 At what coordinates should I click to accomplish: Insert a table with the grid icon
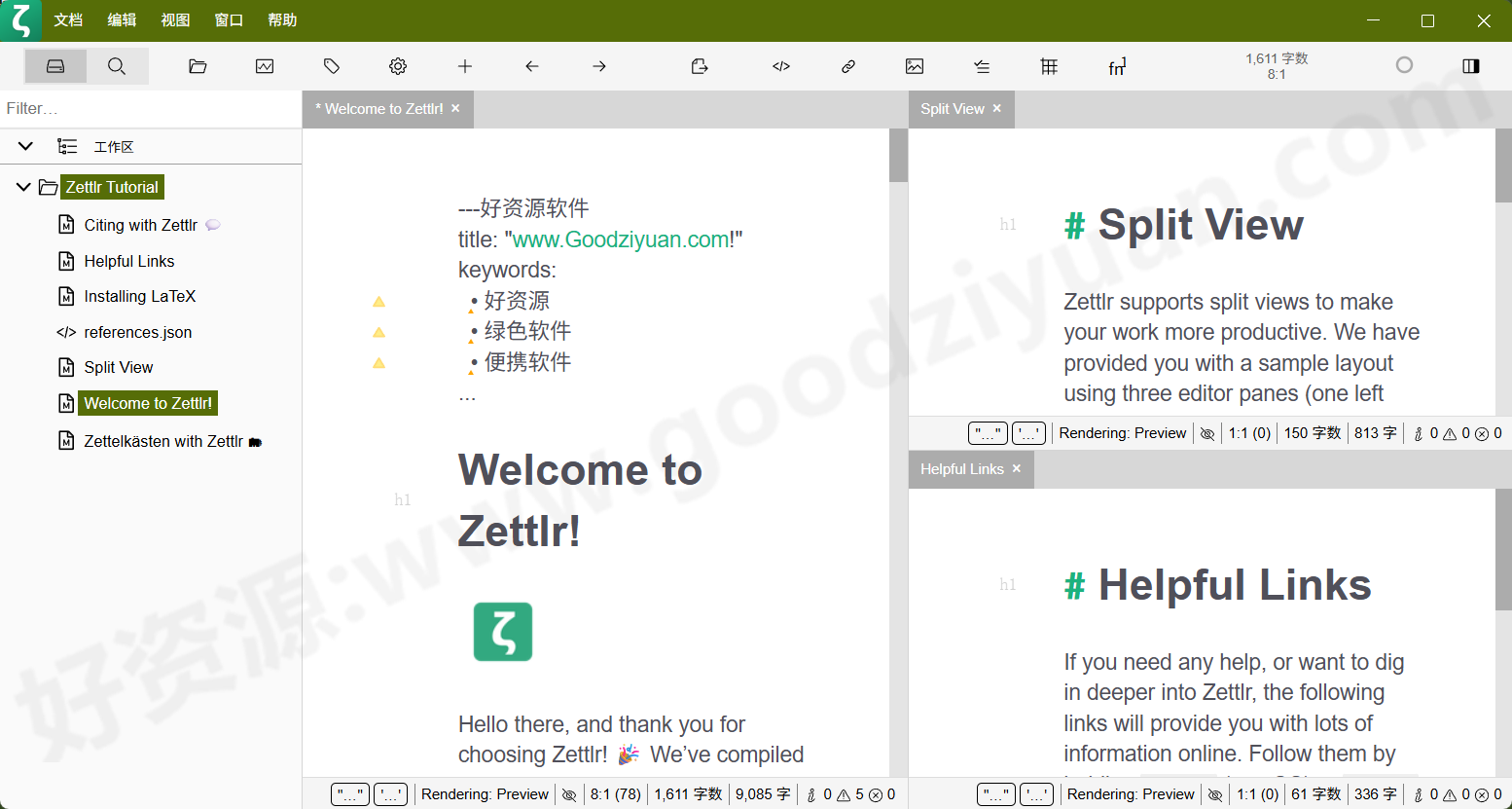click(1048, 66)
